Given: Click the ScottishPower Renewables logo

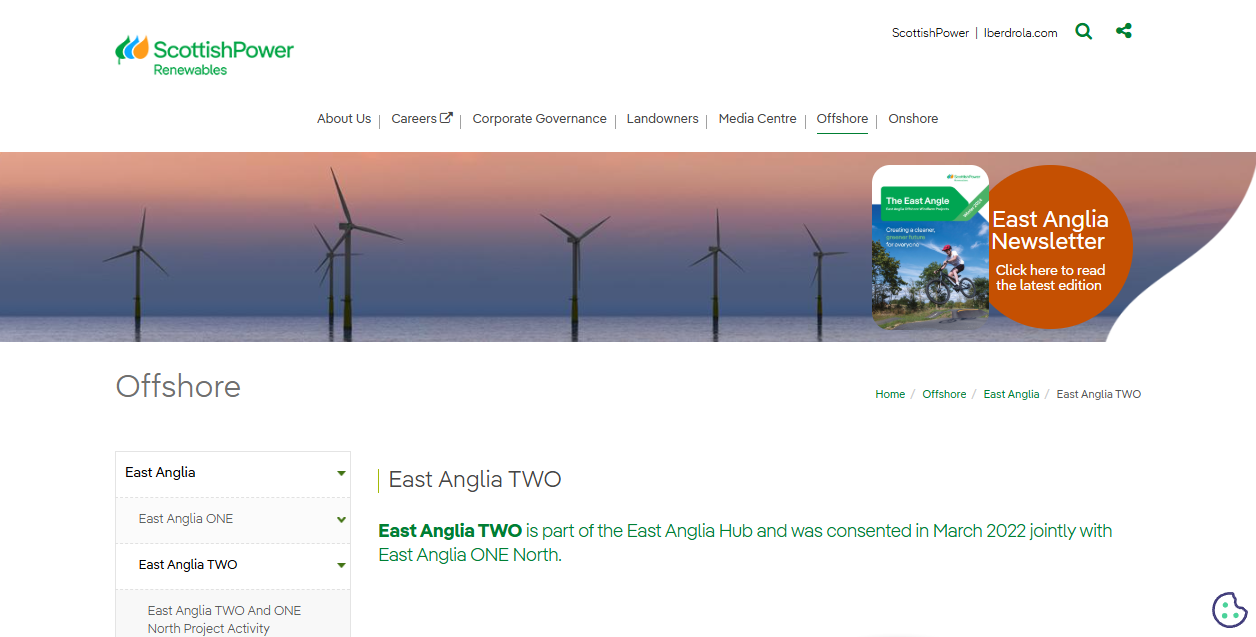Looking at the screenshot, I should tap(205, 52).
